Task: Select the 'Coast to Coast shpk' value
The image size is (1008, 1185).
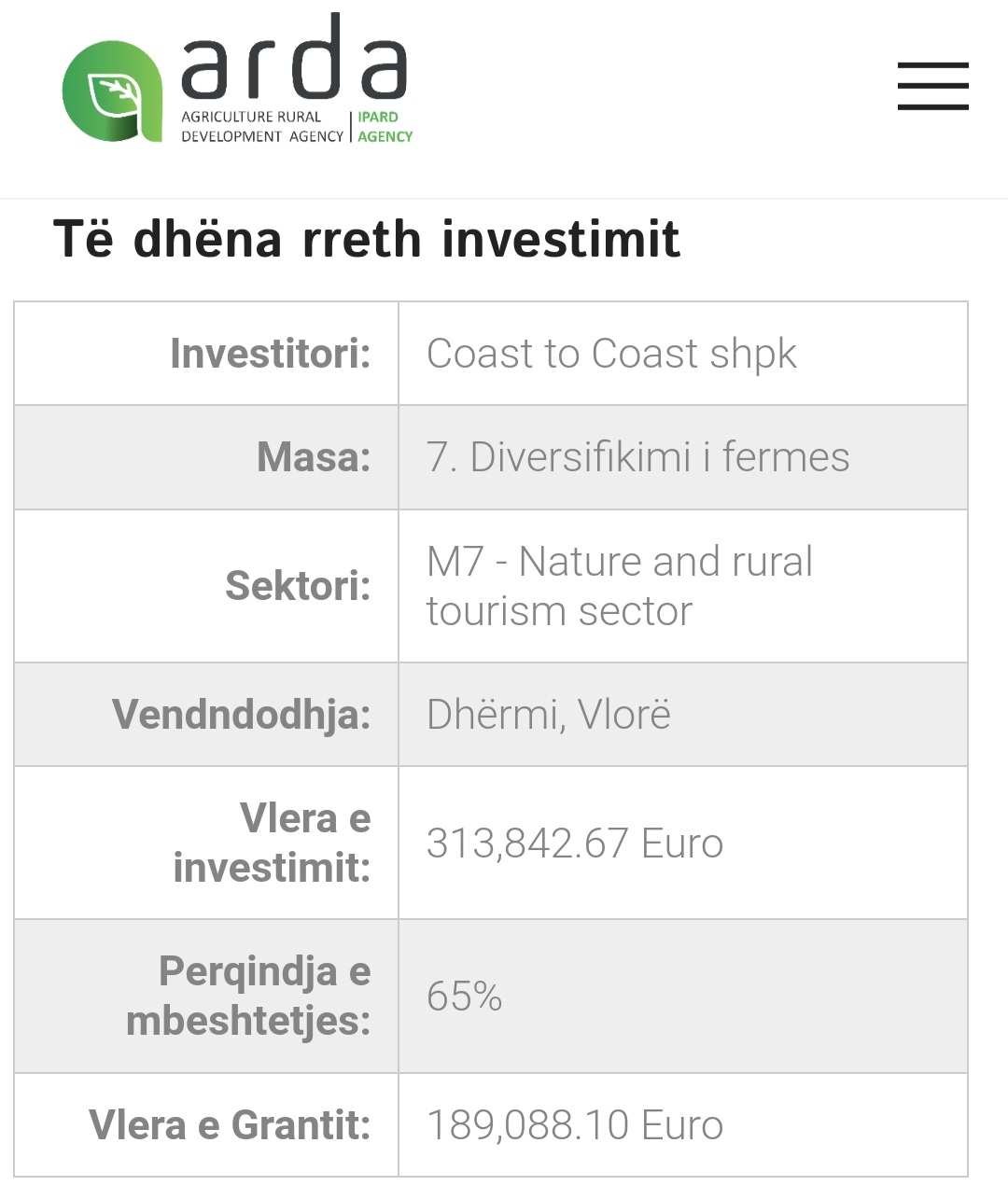Action: pyautogui.click(x=611, y=354)
